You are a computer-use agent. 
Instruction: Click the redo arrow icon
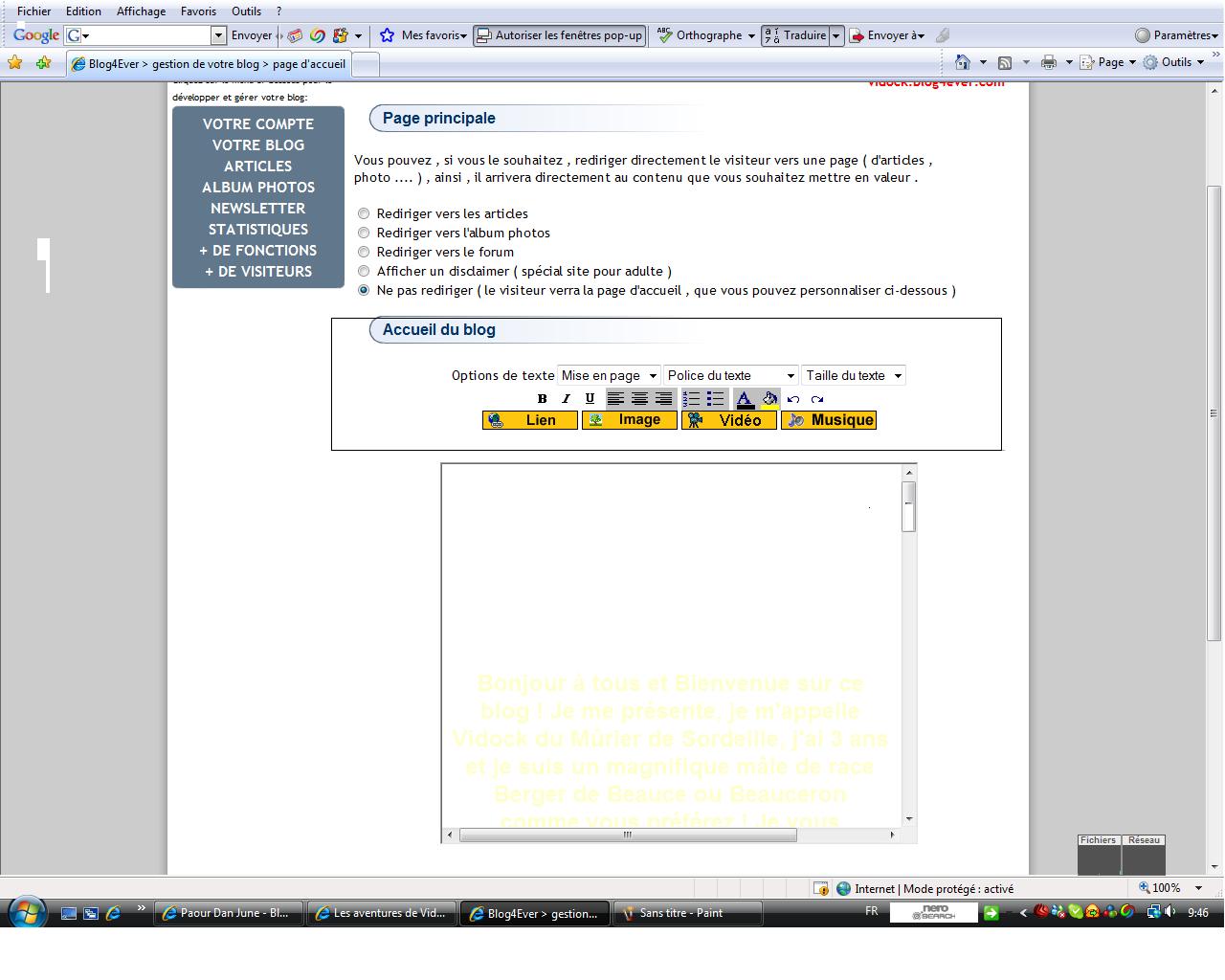click(x=817, y=400)
